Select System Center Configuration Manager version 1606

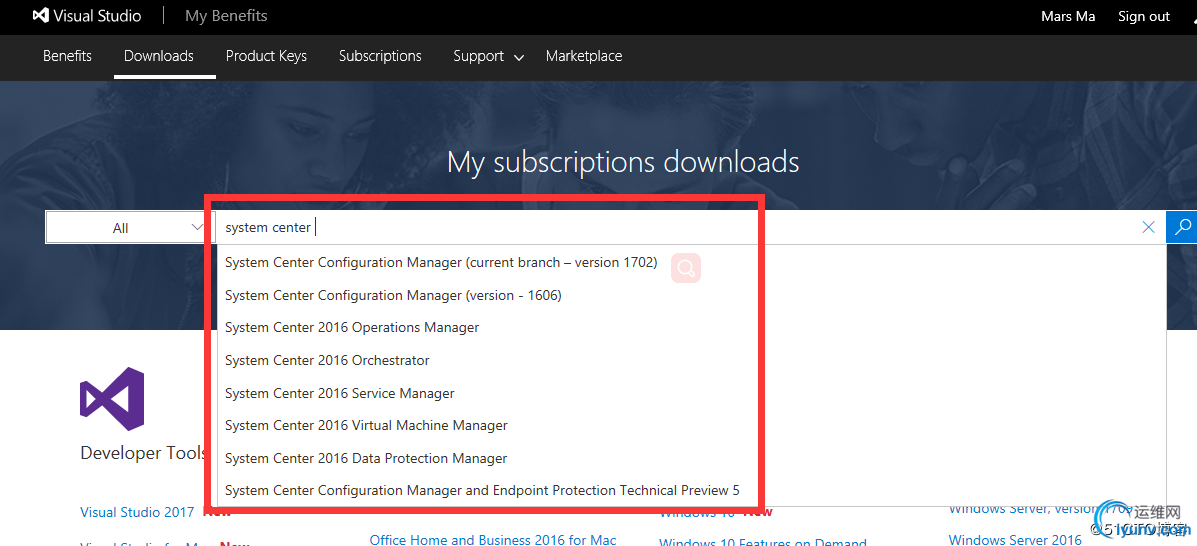point(393,295)
